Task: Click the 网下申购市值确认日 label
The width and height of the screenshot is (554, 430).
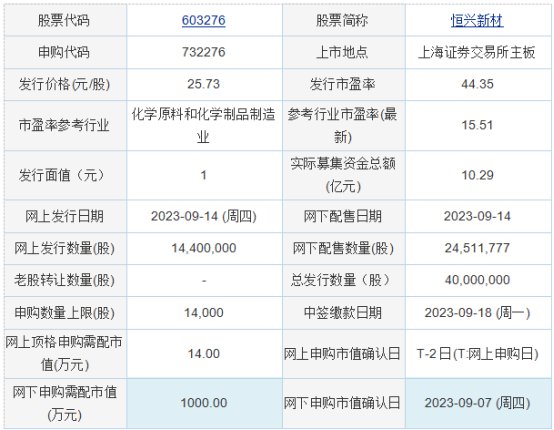Action: point(342,403)
